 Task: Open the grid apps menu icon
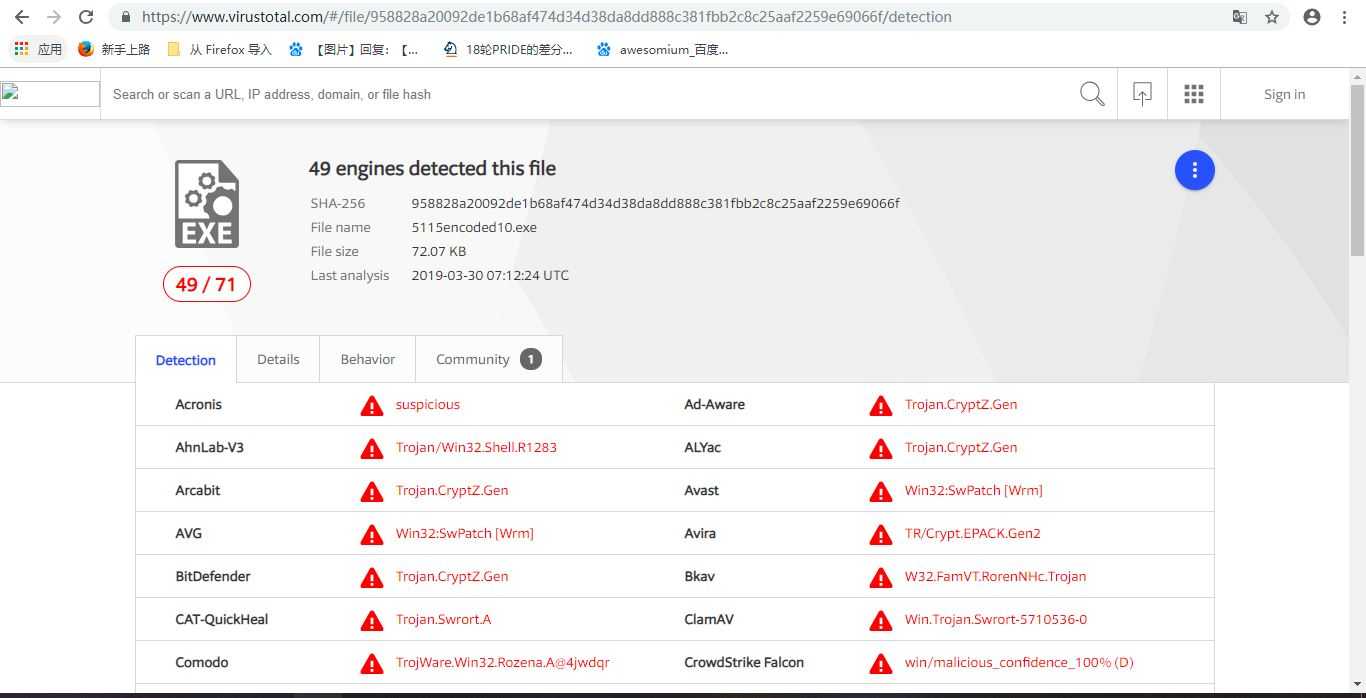pyautogui.click(x=1194, y=94)
